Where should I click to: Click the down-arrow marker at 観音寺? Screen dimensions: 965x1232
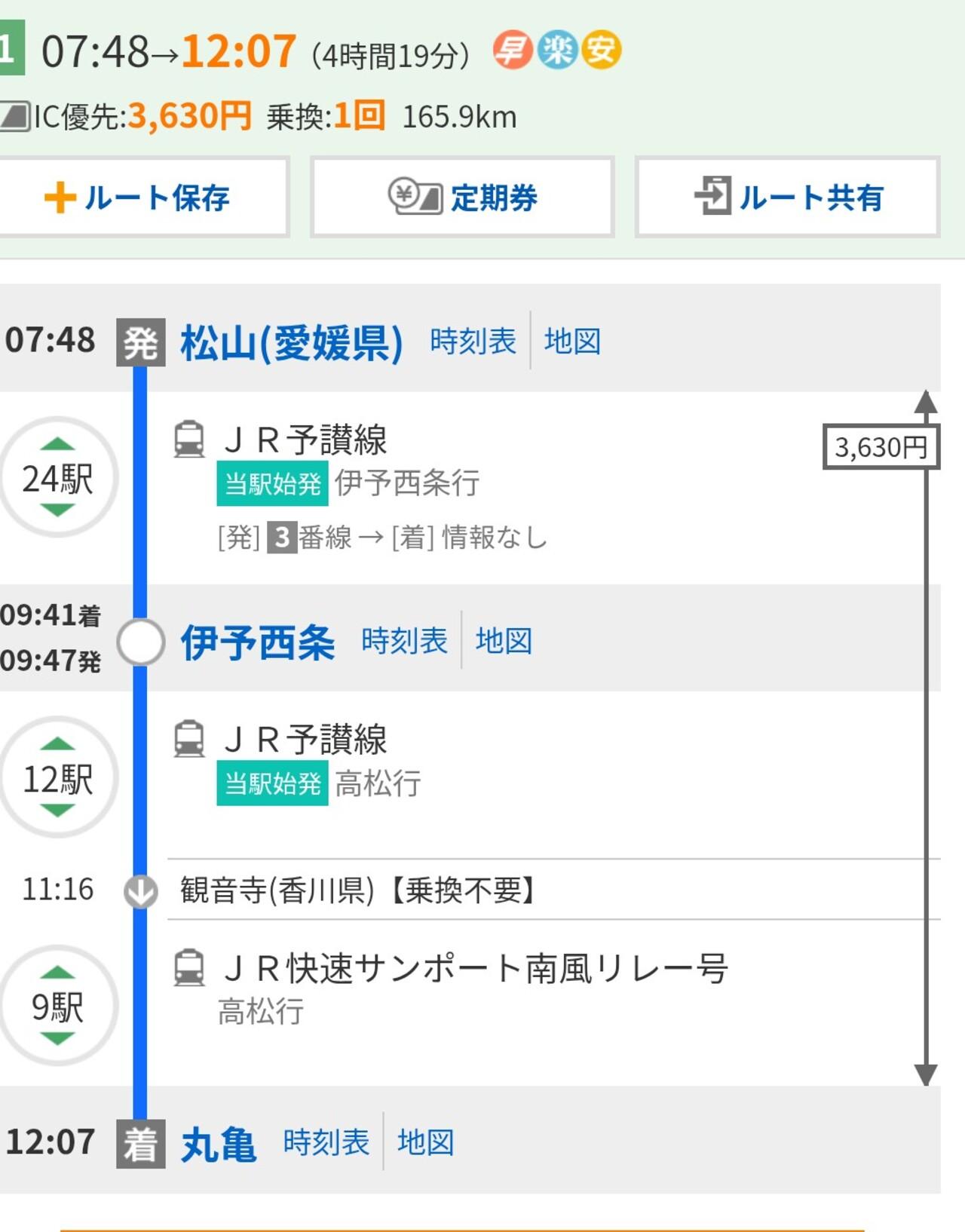140,891
